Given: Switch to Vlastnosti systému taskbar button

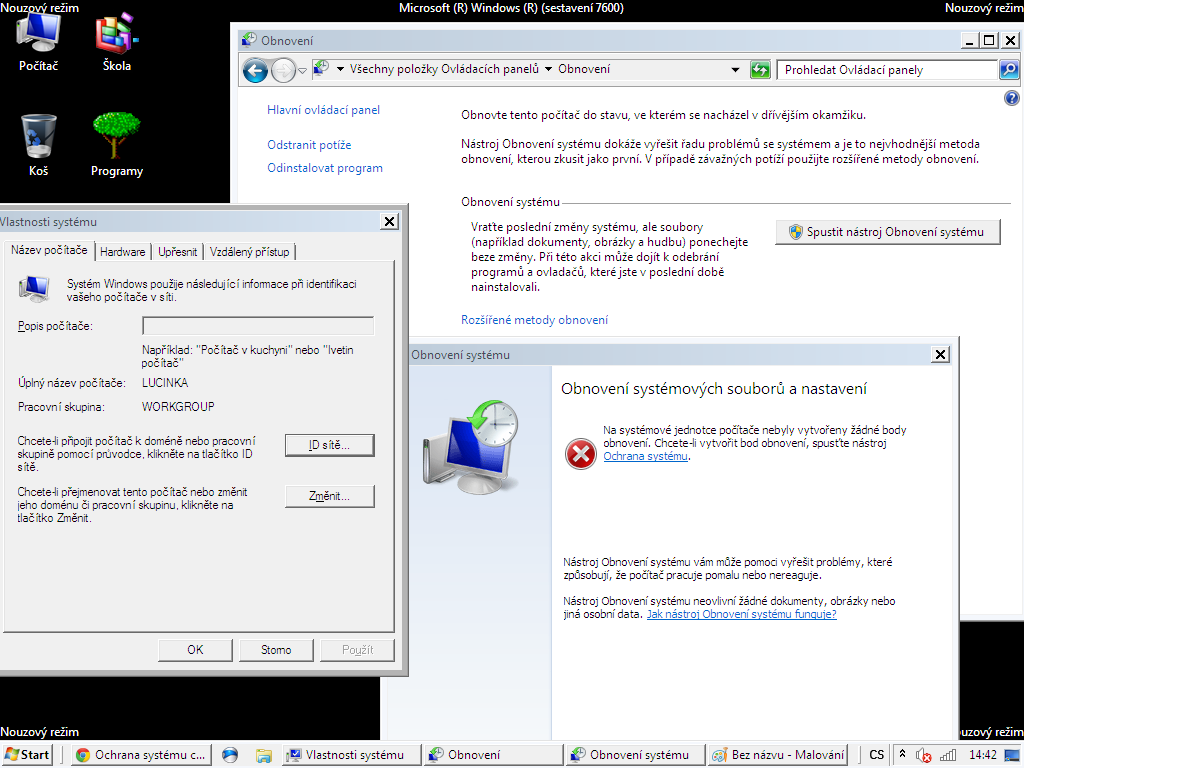Looking at the screenshot, I should (x=351, y=755).
